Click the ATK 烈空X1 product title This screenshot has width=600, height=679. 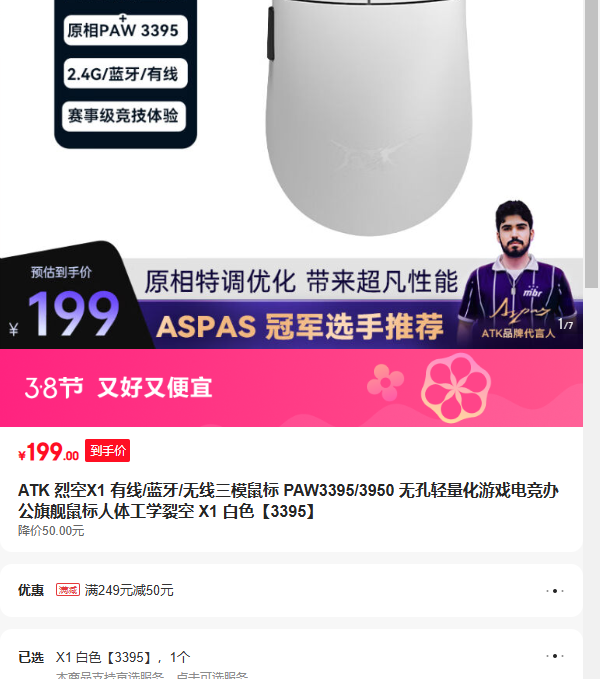pos(288,501)
